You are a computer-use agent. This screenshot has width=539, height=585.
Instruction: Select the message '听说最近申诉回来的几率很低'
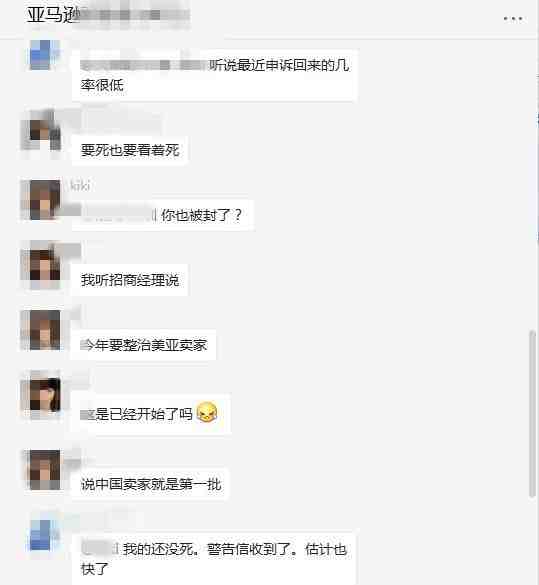point(215,75)
